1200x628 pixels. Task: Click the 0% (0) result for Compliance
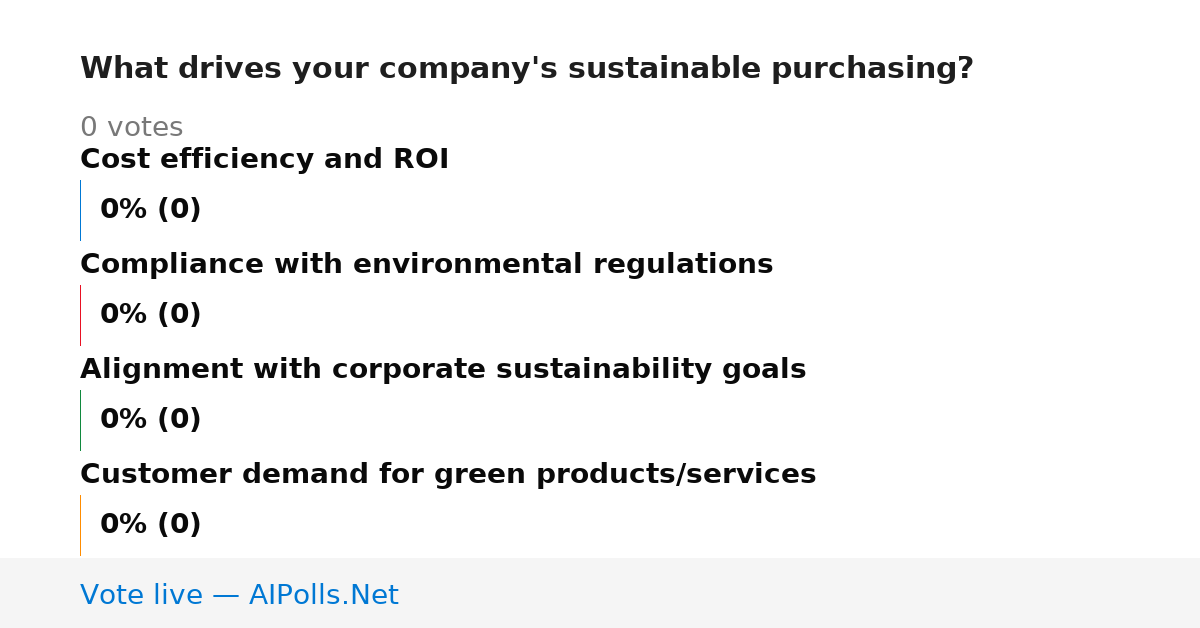click(150, 315)
